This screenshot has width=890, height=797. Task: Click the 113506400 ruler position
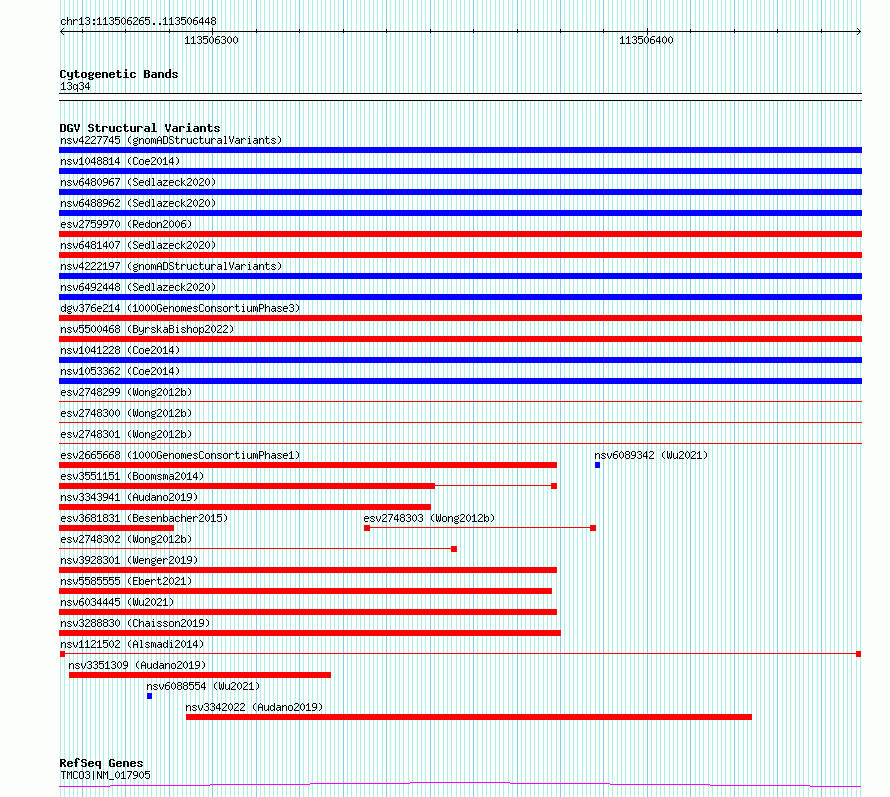click(x=646, y=40)
